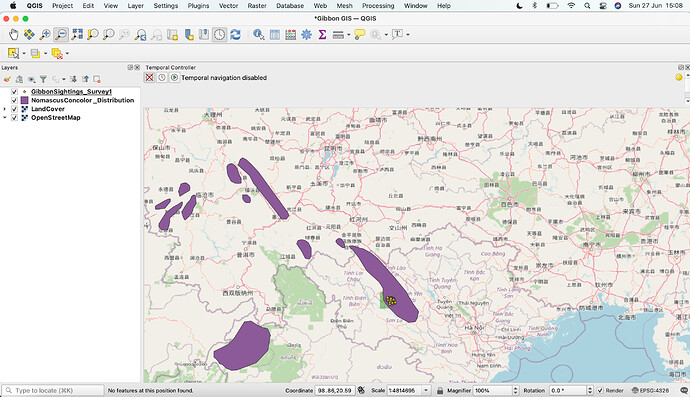Open the Project menu

(62, 6)
